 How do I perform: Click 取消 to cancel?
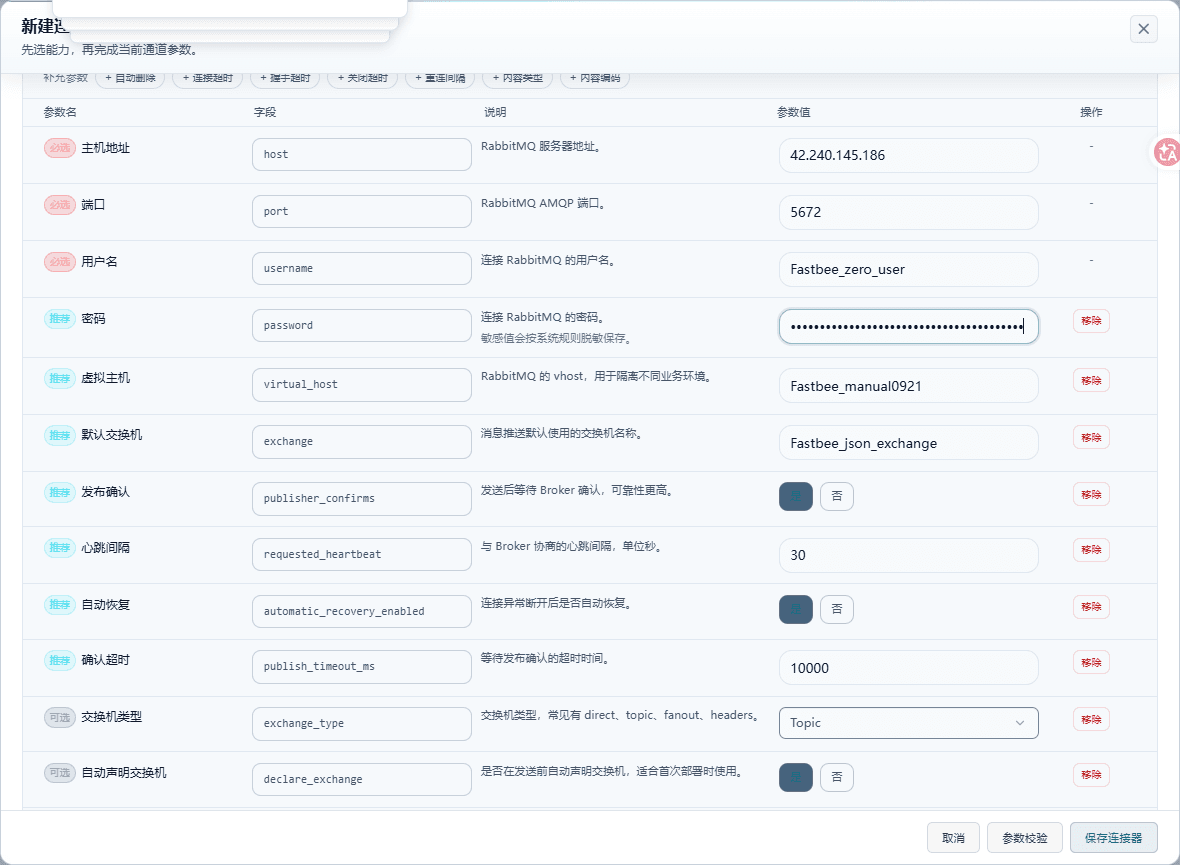click(953, 838)
